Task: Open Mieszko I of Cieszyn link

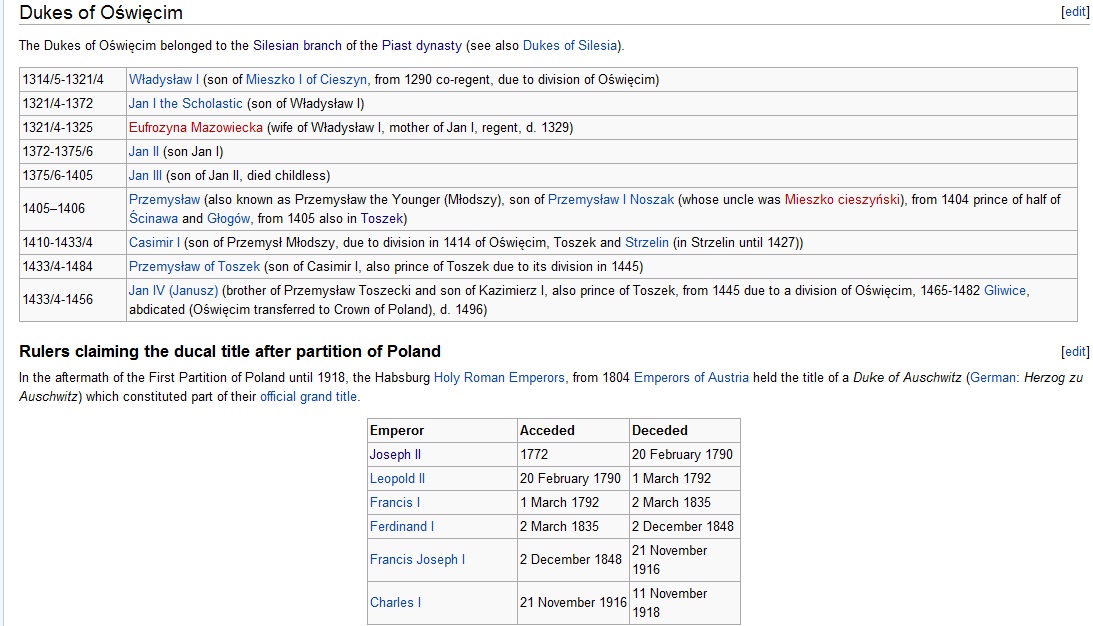Action: (307, 79)
